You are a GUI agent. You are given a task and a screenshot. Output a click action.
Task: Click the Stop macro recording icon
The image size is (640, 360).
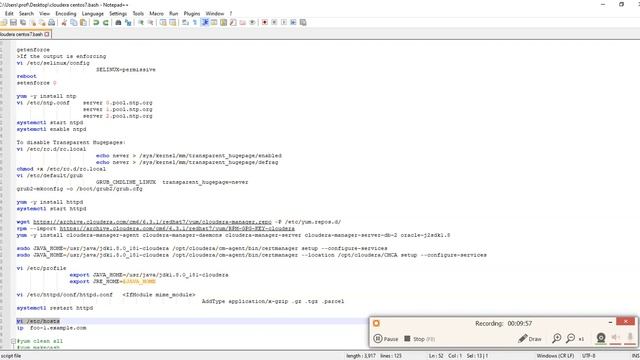(x=274, y=22)
